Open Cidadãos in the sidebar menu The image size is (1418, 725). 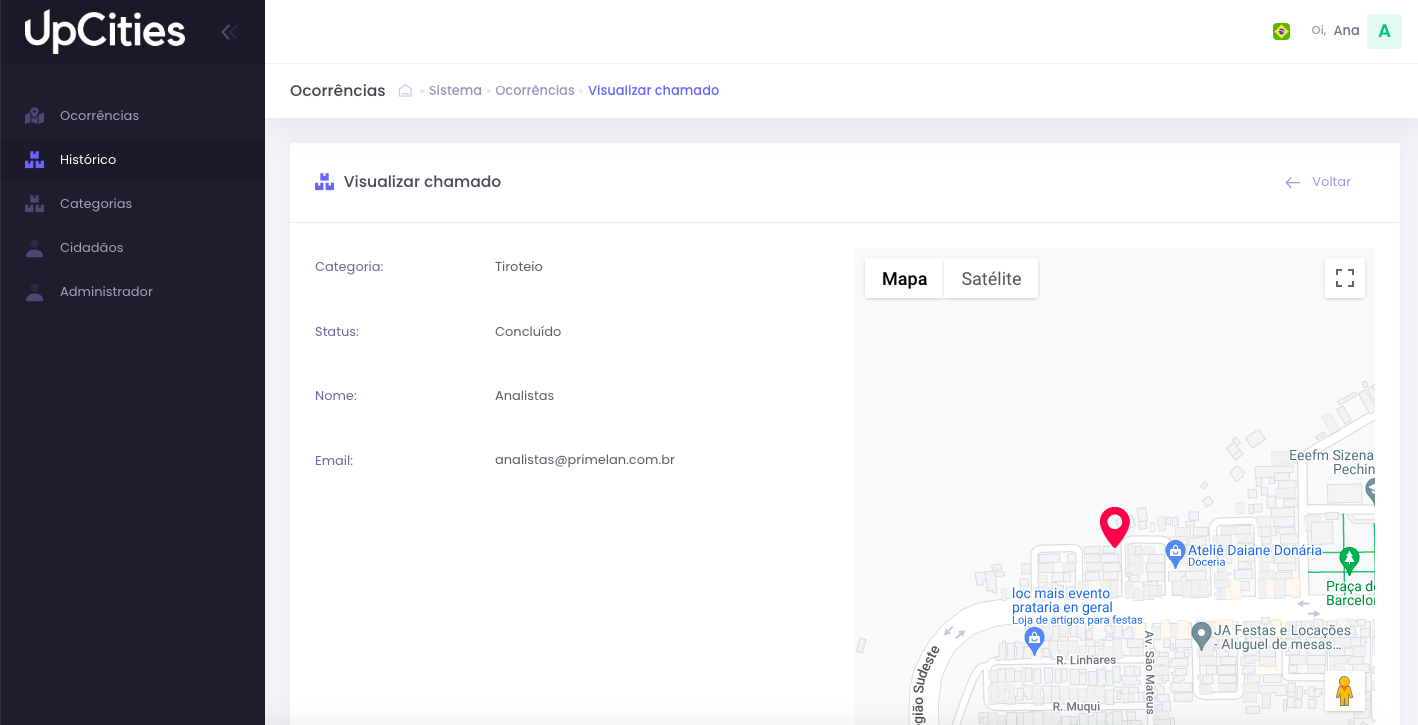tap(132, 248)
